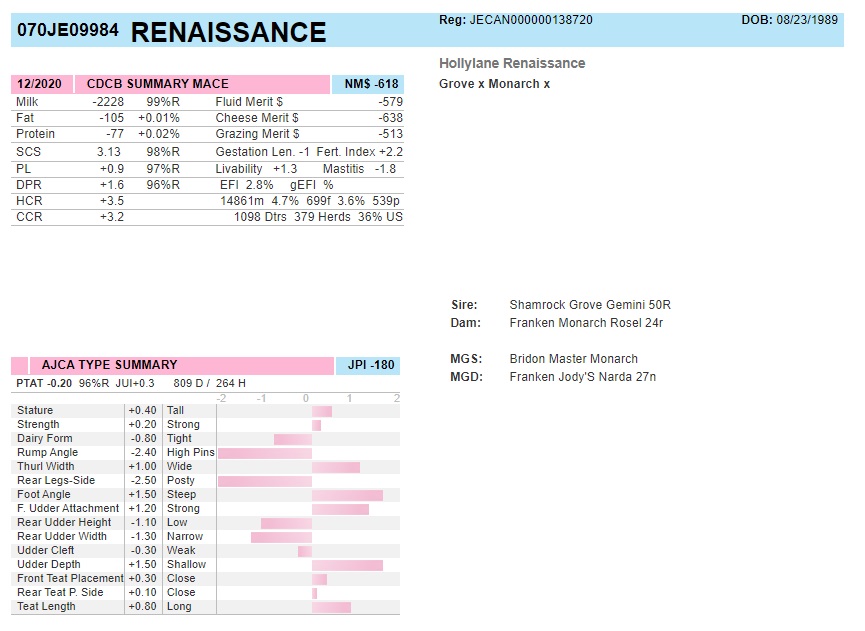865x631 pixels.
Task: Click the Foot Angle trait bar
Action: tap(347, 495)
